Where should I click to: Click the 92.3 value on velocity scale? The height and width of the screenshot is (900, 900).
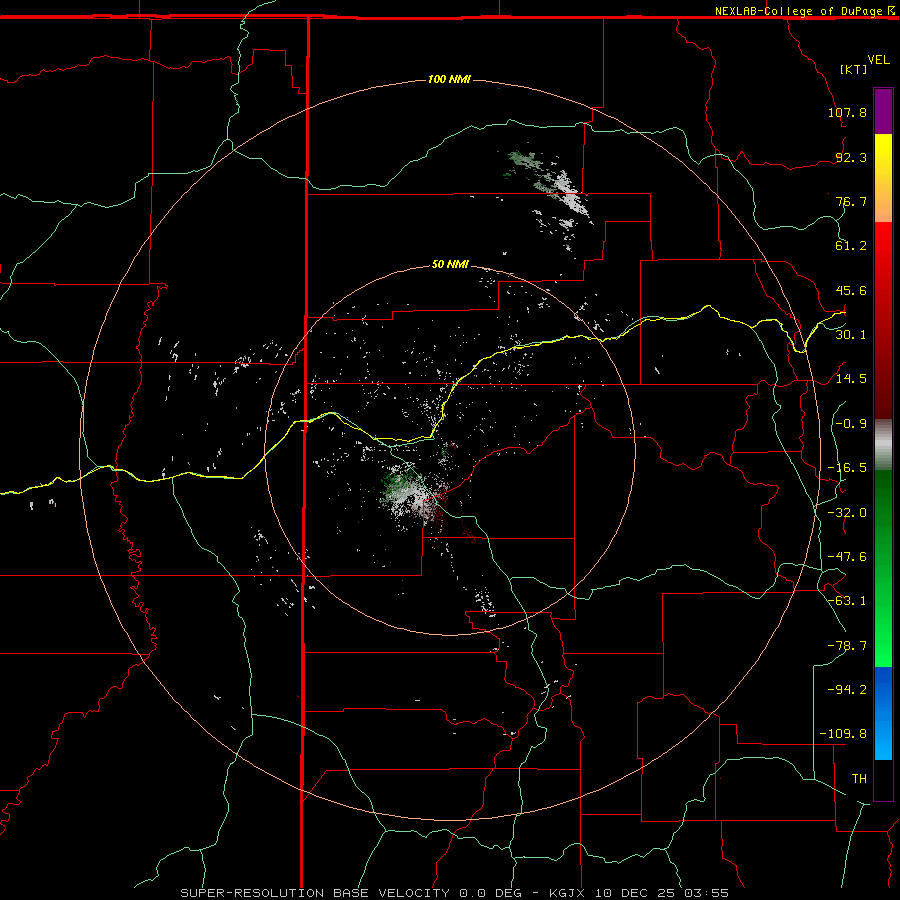[x=851, y=157]
